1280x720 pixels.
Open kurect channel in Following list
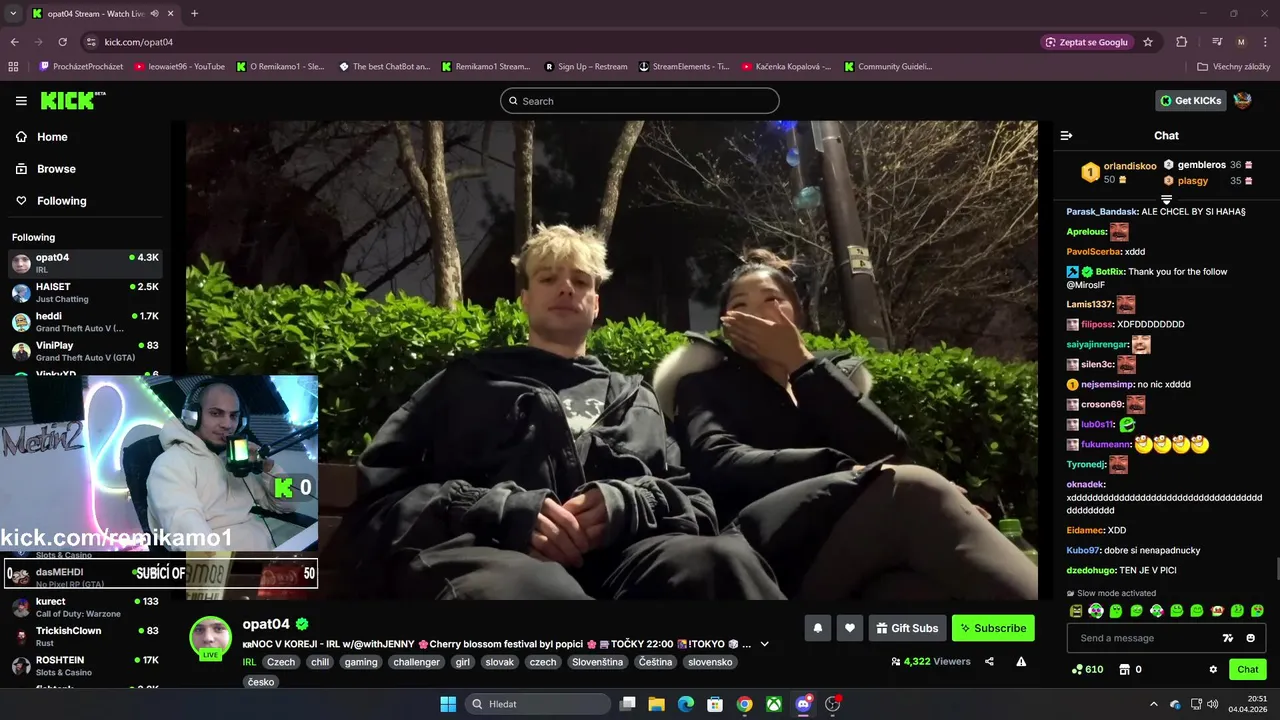pyautogui.click(x=85, y=607)
